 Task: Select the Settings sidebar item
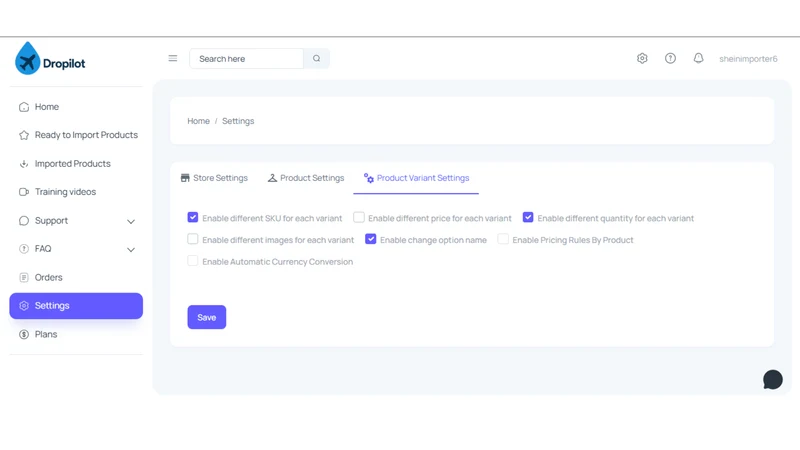(76, 306)
